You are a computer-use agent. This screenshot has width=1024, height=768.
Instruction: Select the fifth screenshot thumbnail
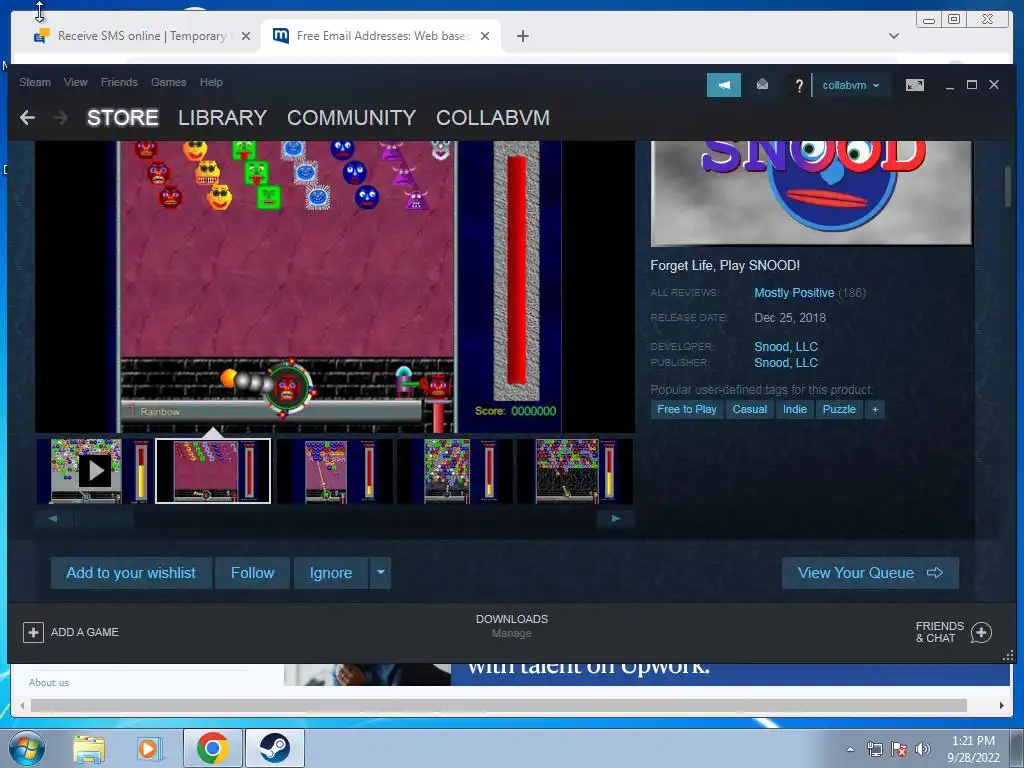(x=575, y=471)
